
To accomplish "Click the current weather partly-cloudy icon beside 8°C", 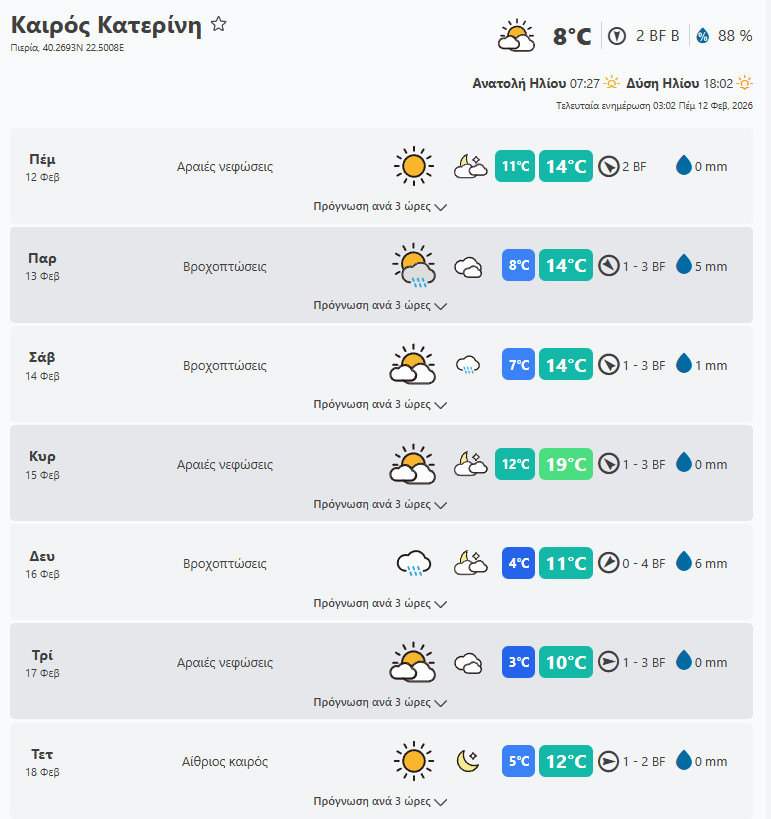I will click(517, 36).
